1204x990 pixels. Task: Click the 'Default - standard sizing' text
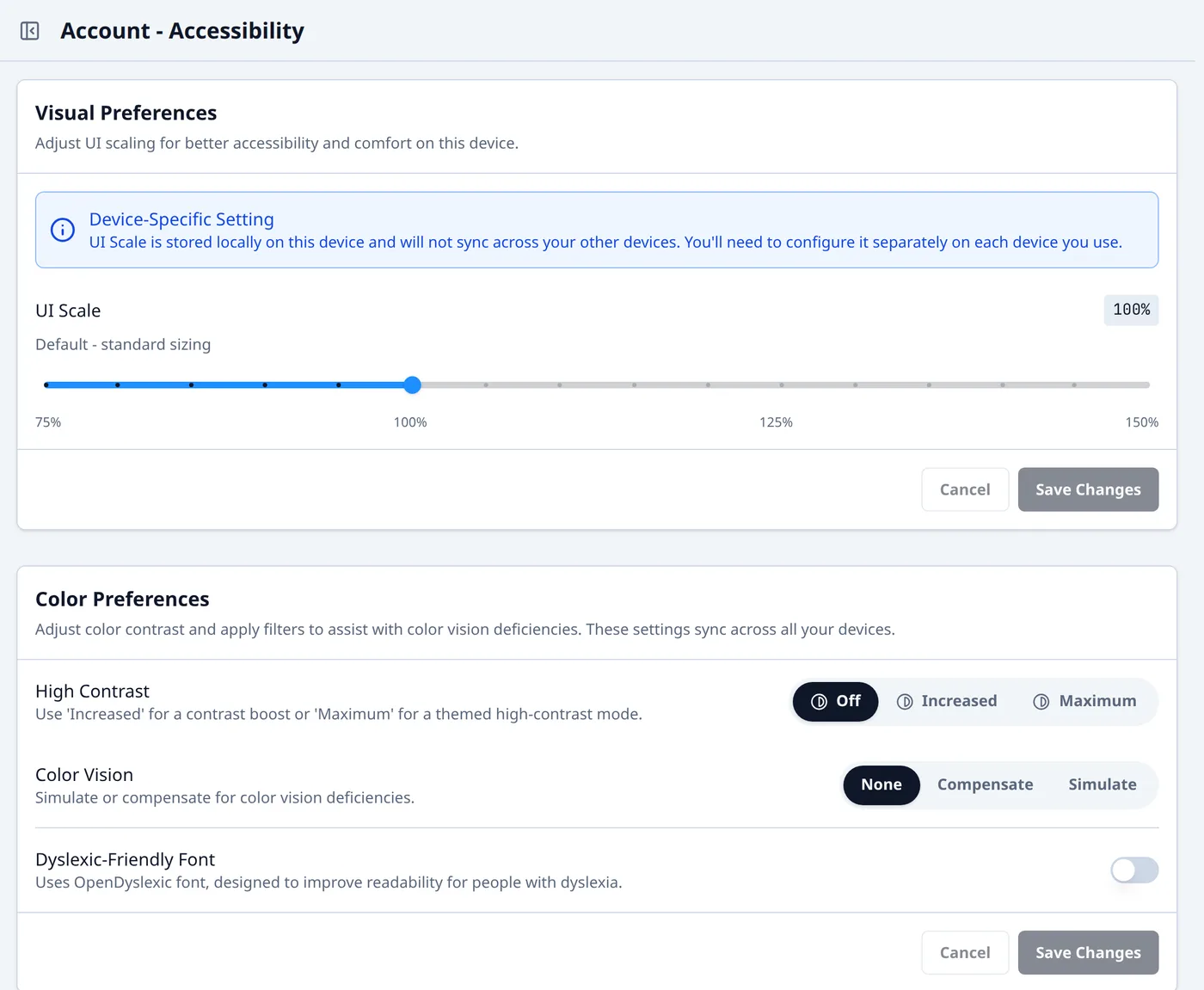coord(123,345)
